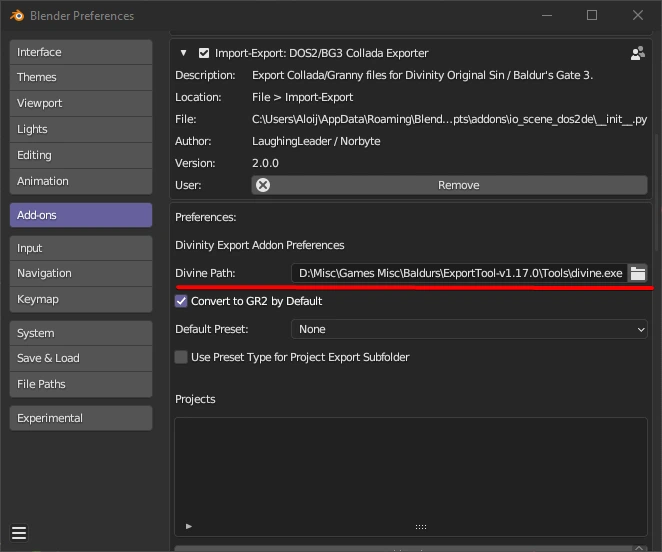662x552 pixels.
Task: Switch to the Interface preferences tab
Action: [81, 52]
